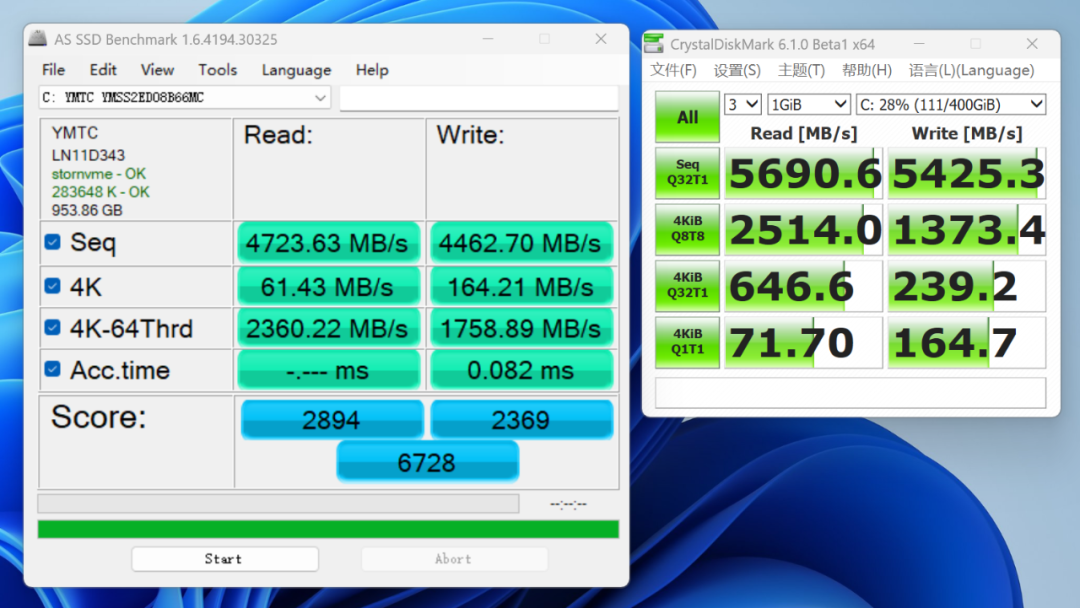
Task: Start the AS SSD benchmark
Action: tap(225, 558)
